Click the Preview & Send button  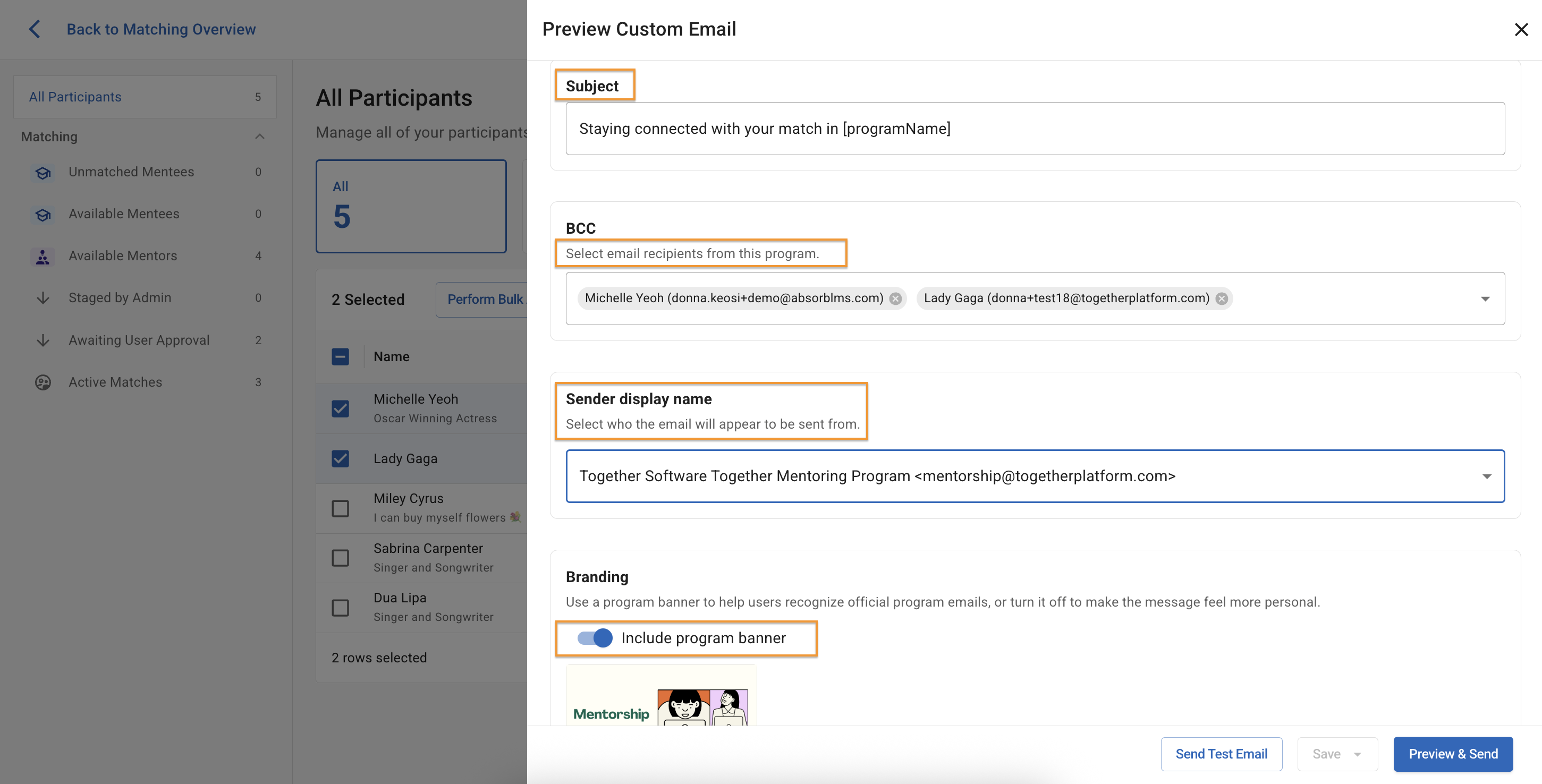click(x=1453, y=754)
